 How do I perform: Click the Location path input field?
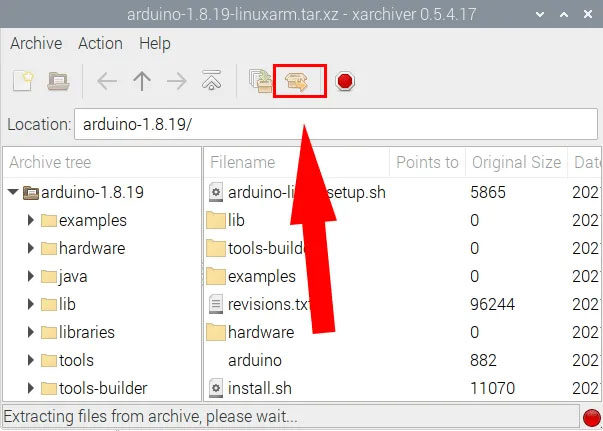(x=336, y=124)
